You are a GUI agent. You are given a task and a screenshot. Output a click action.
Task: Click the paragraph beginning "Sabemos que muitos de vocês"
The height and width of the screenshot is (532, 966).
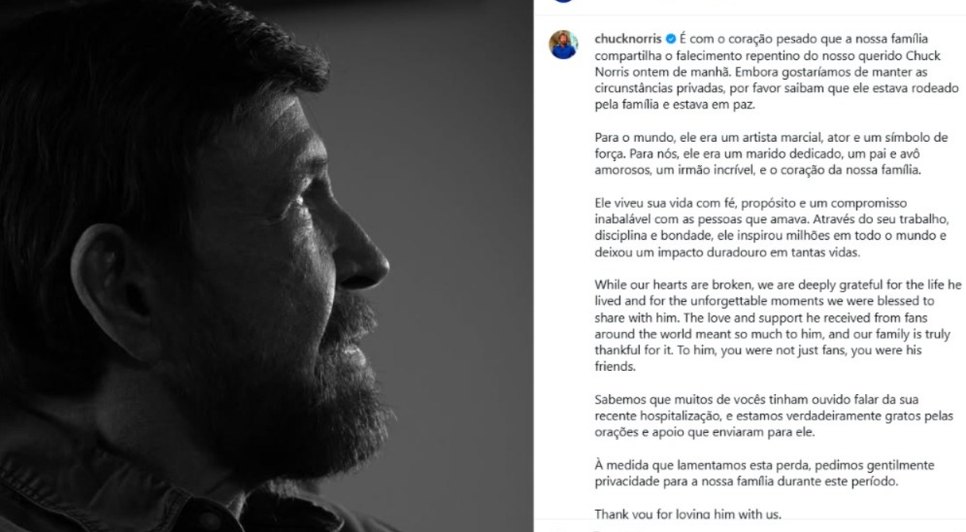(x=774, y=416)
